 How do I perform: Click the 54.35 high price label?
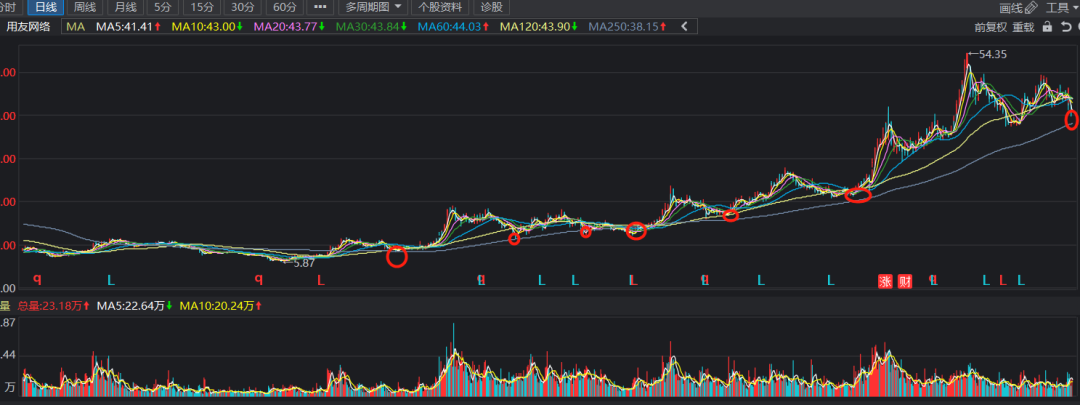[992, 54]
